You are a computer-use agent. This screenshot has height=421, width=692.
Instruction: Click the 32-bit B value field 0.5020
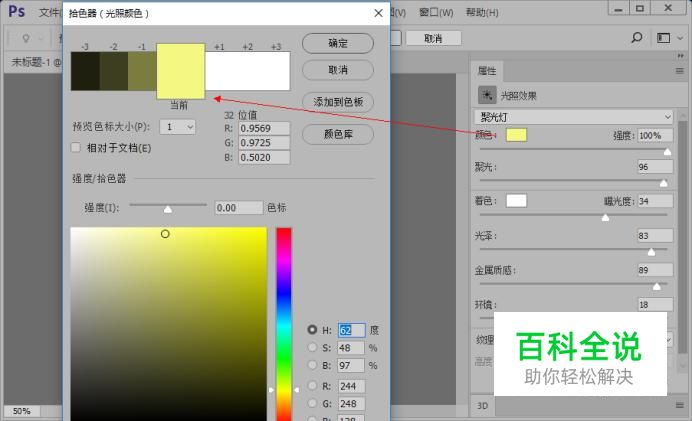[x=264, y=158]
